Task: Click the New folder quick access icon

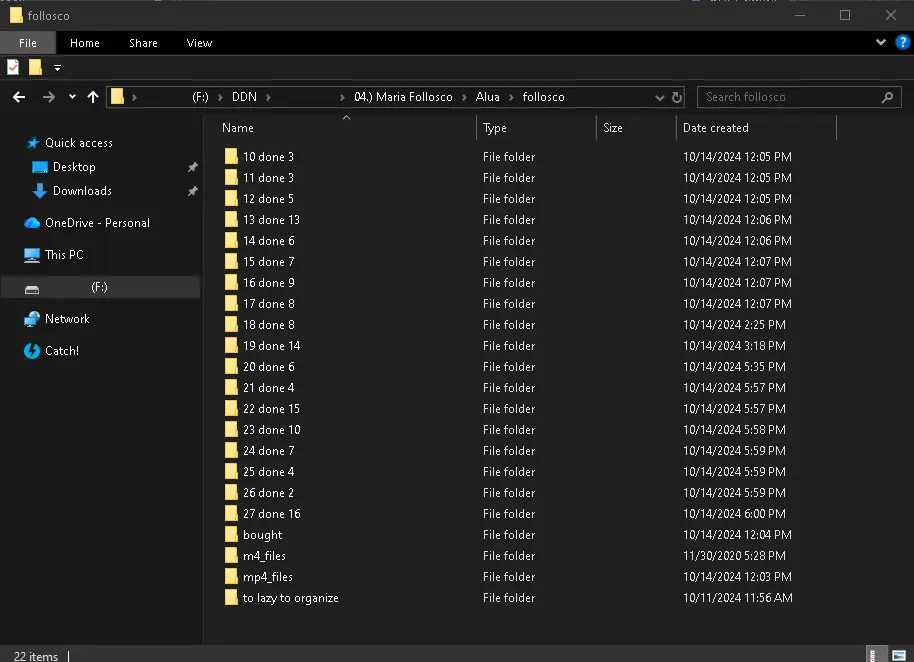Action: (x=35, y=68)
